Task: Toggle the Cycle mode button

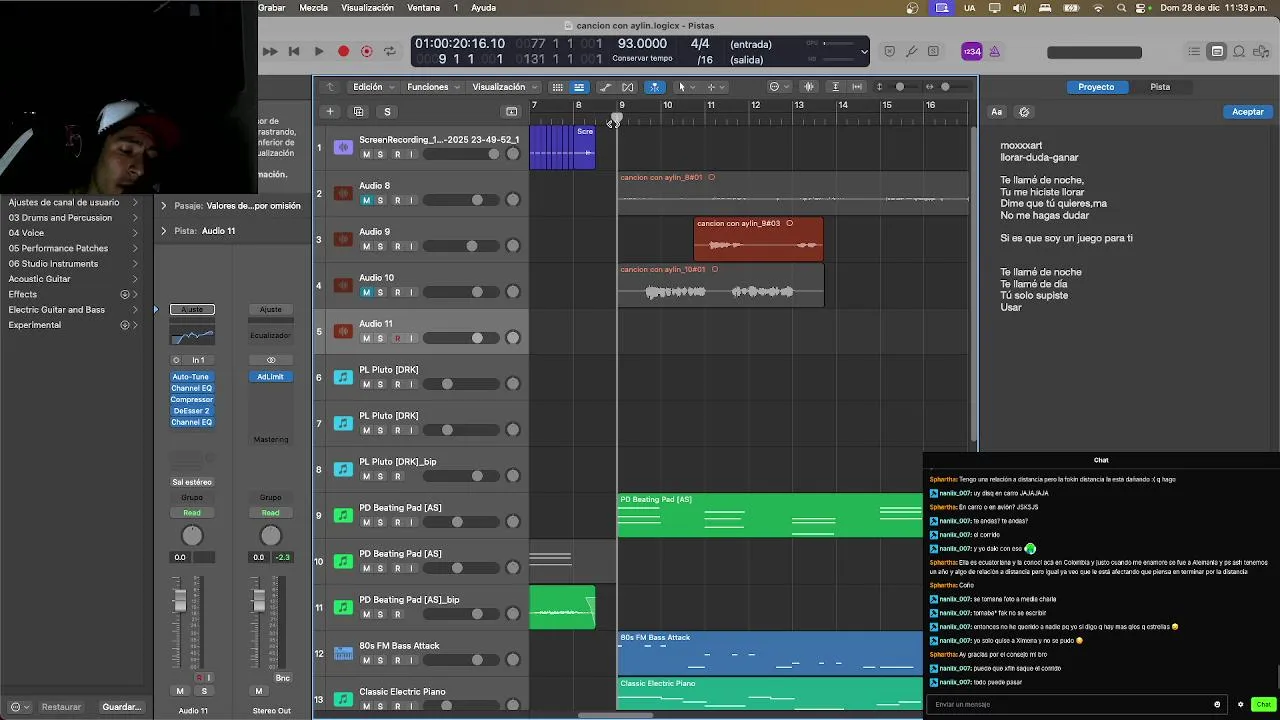Action: [390, 51]
